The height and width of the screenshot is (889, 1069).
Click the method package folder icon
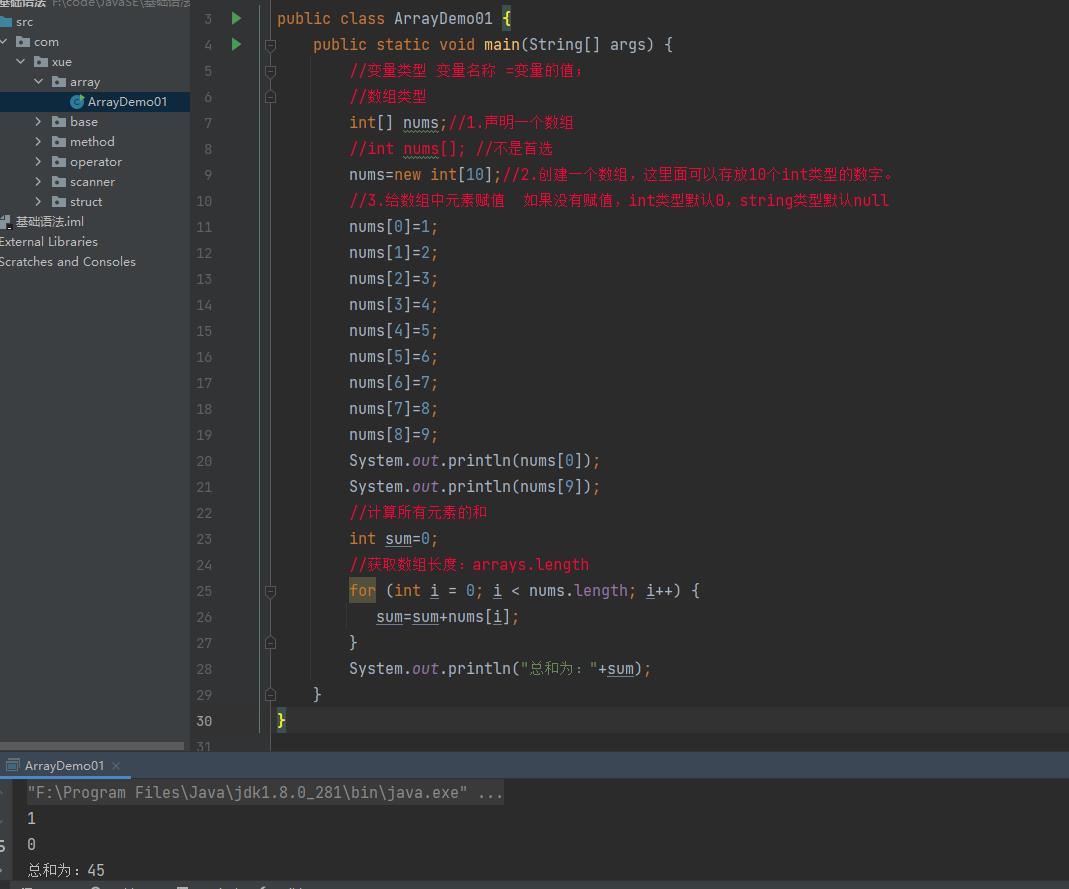(59, 142)
